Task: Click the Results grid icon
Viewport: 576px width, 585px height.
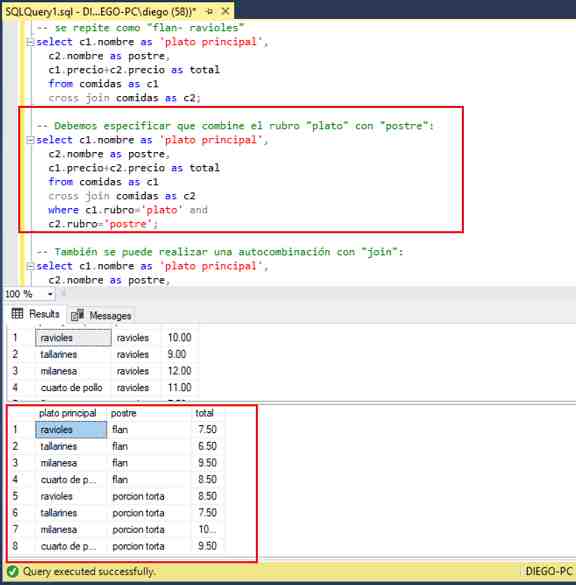Action: [17, 314]
